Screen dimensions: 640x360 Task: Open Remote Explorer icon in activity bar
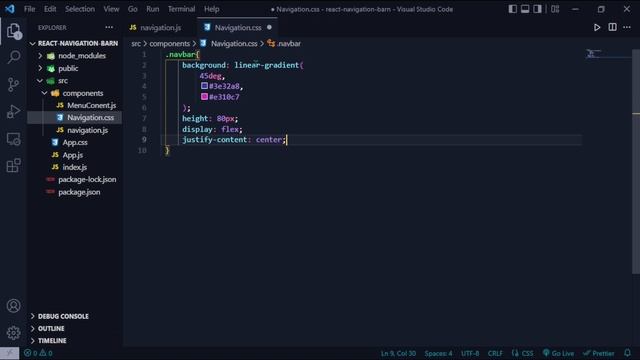click(13, 139)
